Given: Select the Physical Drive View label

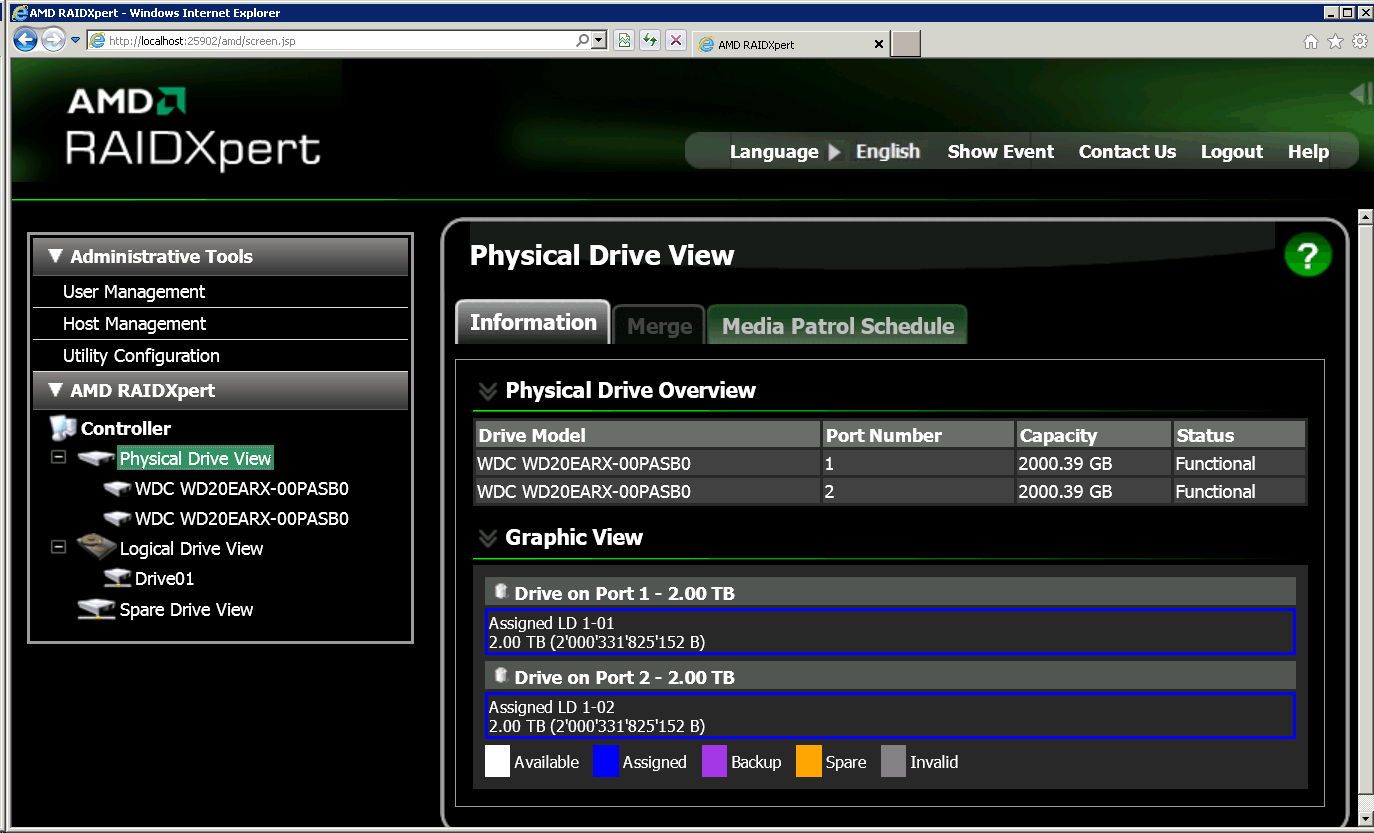Looking at the screenshot, I should click(195, 459).
